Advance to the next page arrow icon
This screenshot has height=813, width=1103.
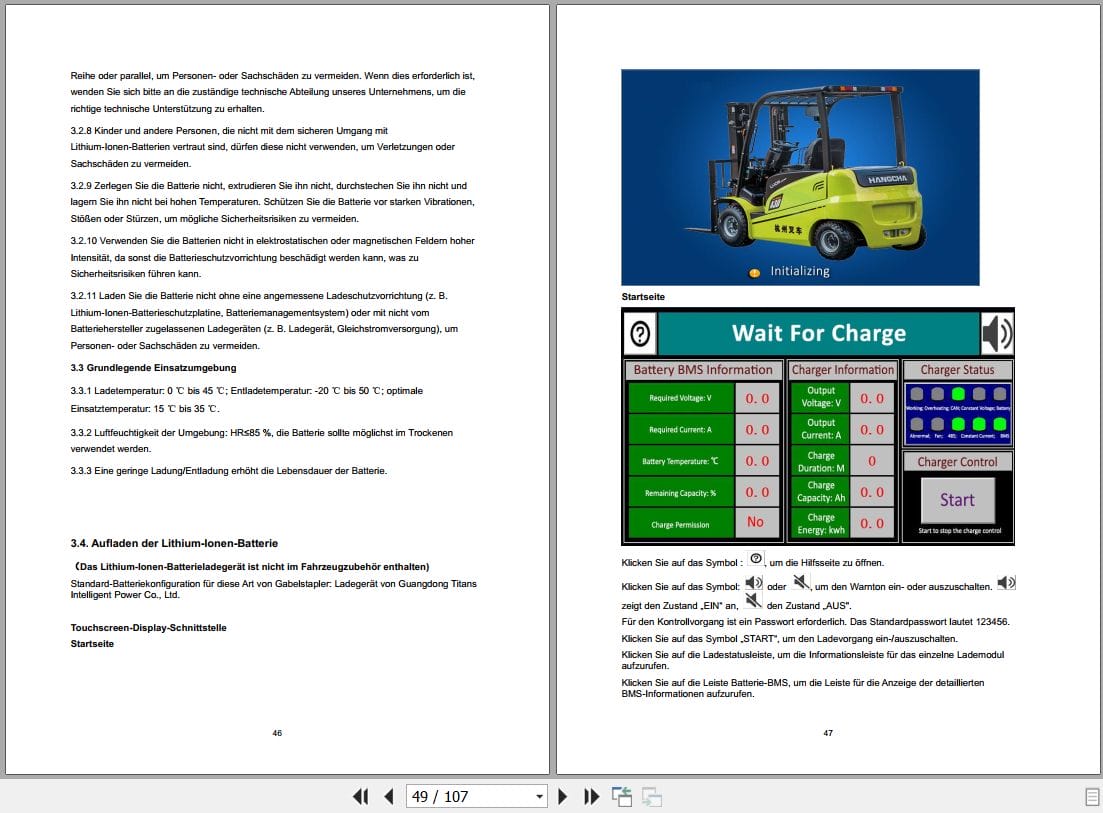click(563, 796)
